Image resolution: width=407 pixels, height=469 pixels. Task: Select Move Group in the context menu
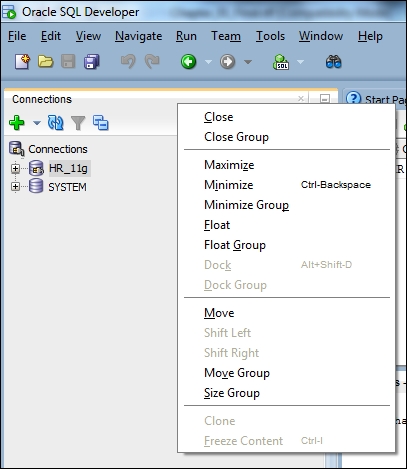click(x=237, y=373)
